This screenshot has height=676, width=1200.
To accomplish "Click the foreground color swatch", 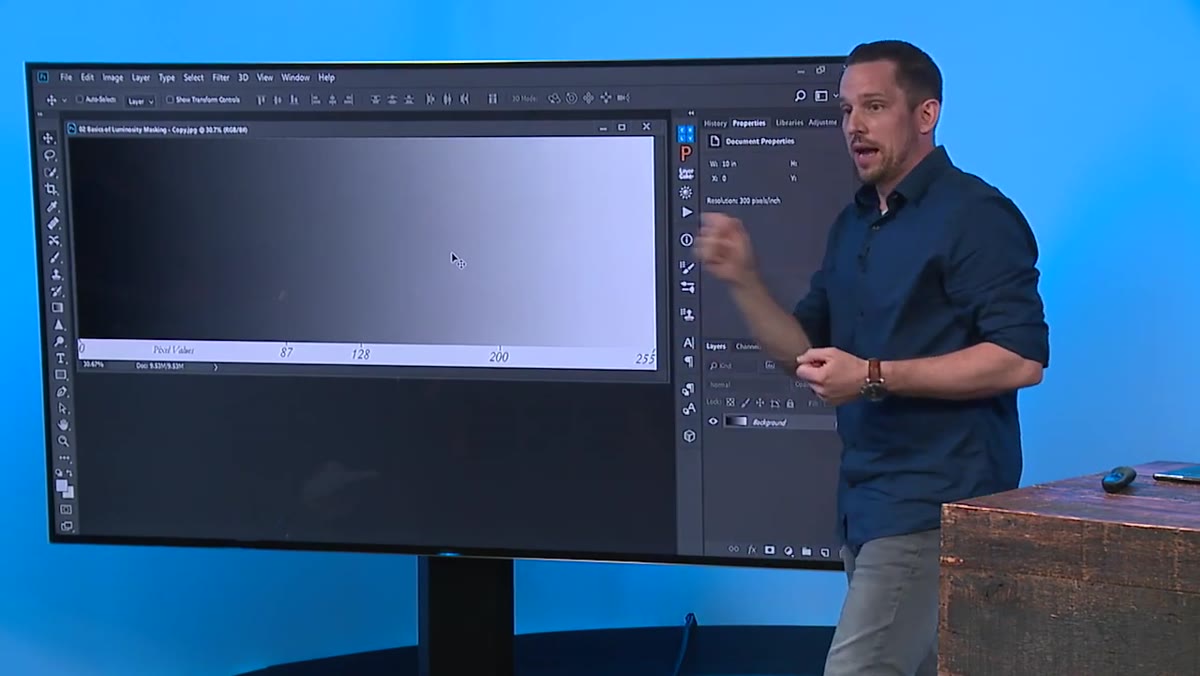I will pyautogui.click(x=62, y=486).
